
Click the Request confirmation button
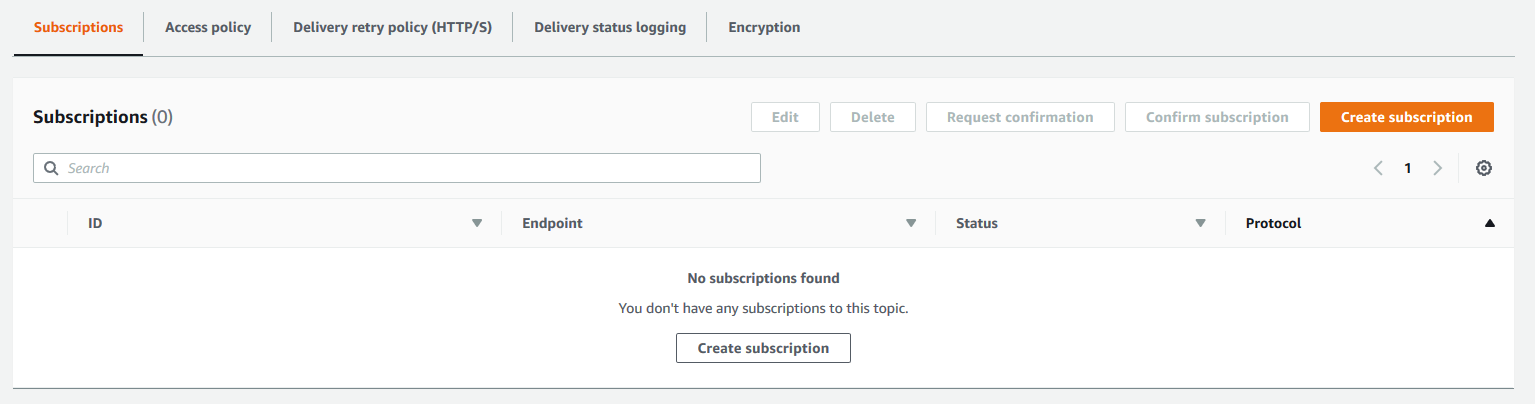click(x=1020, y=117)
